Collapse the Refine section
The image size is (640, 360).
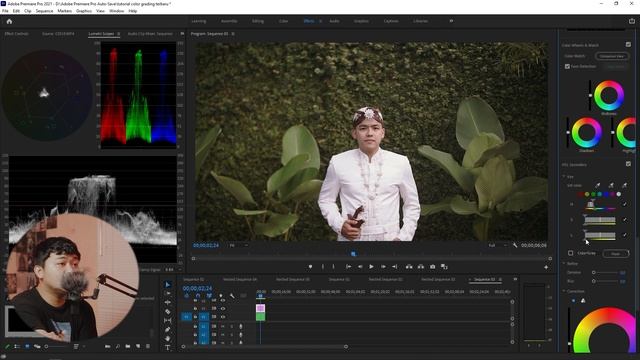[x=564, y=264]
